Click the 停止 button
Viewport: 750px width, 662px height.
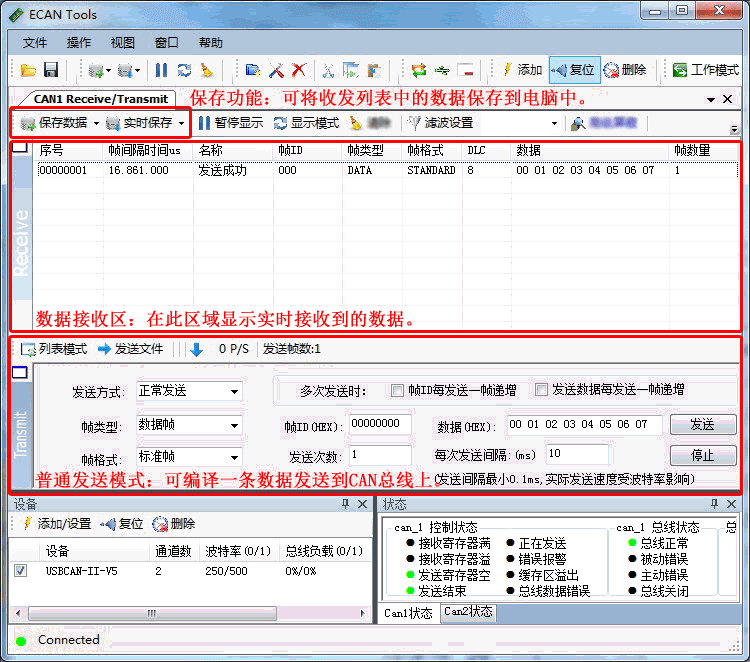[x=703, y=455]
